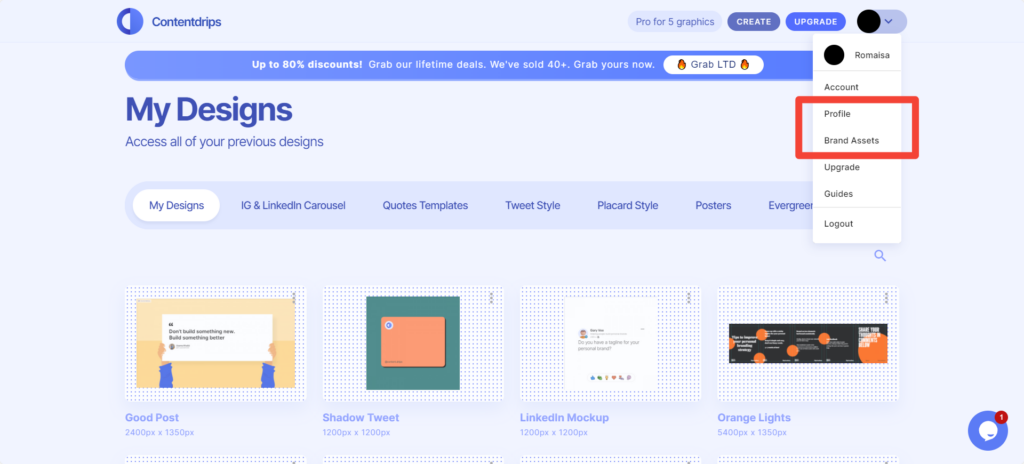Open the Good Post three-dot options
Viewport: 1024px width, 464px height.
click(x=295, y=298)
